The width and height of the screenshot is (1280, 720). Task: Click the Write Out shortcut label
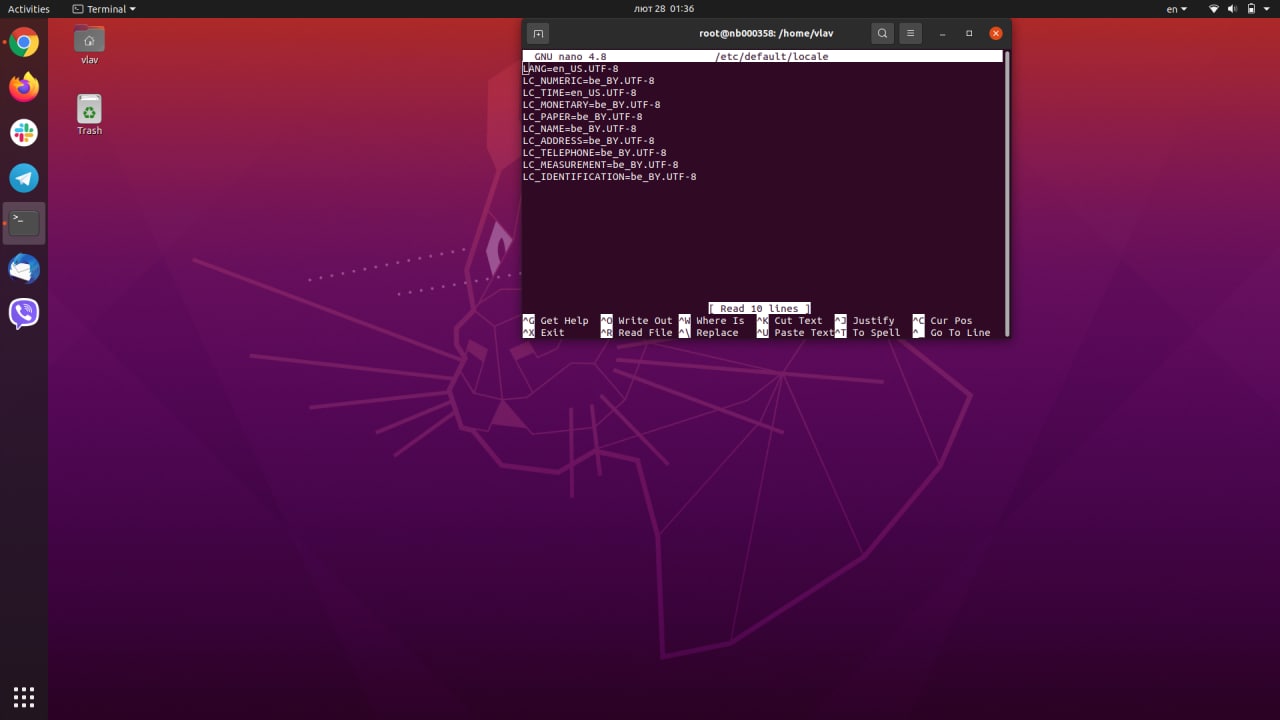645,321
